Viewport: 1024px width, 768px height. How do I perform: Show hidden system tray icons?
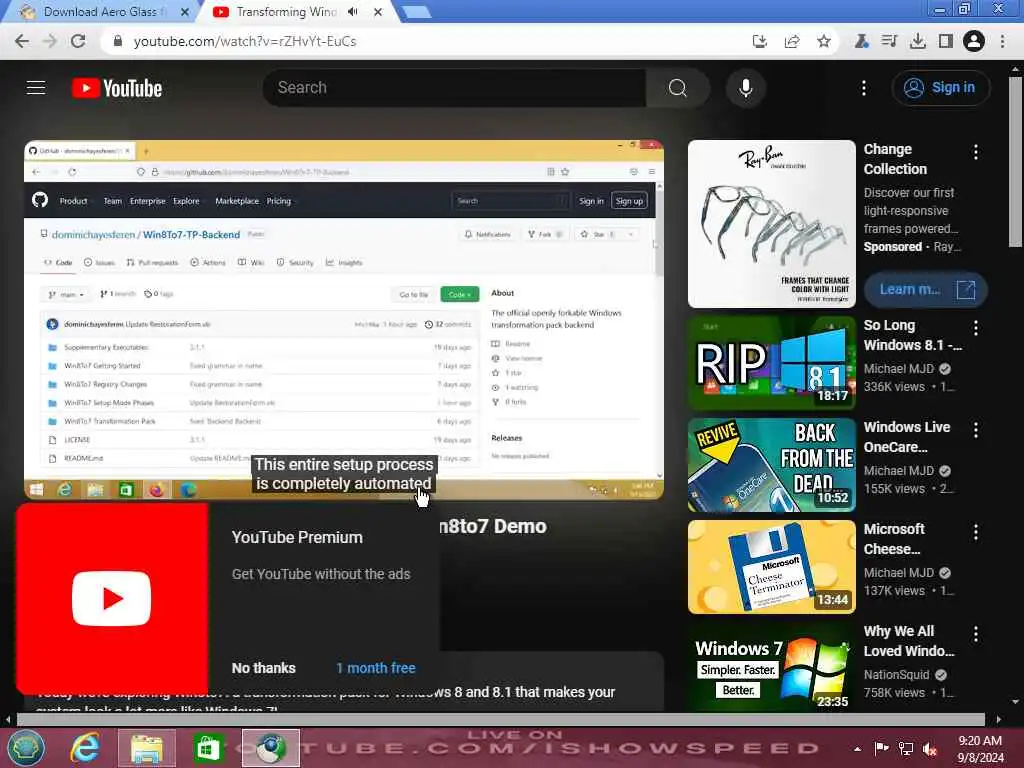[x=857, y=749]
